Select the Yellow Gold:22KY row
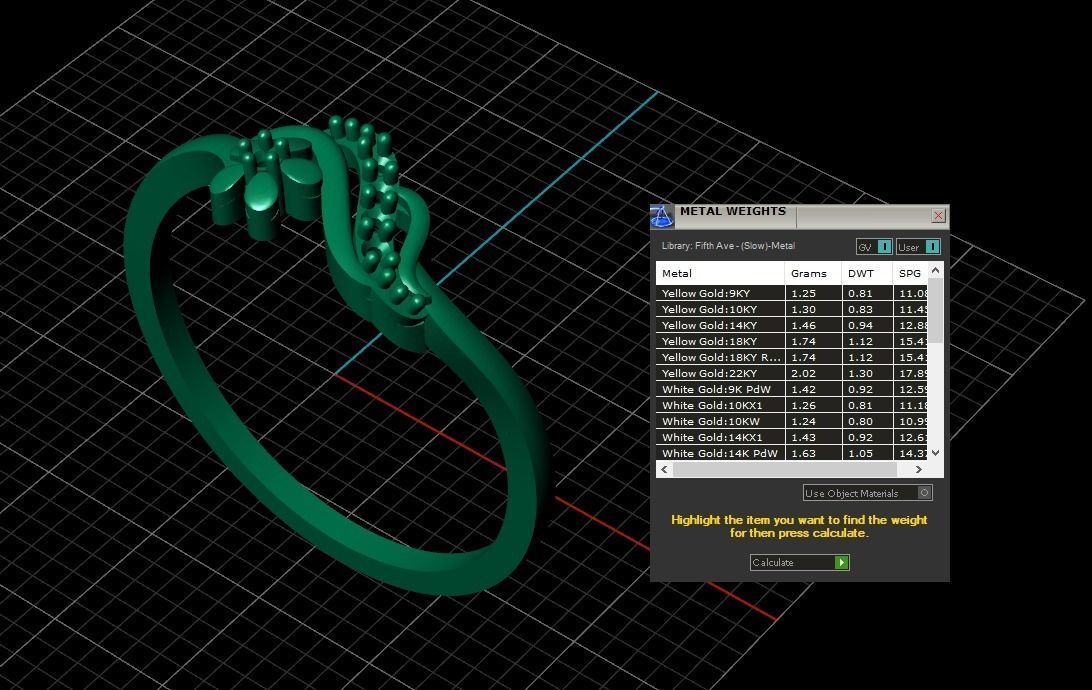This screenshot has width=1092, height=690. coord(791,373)
